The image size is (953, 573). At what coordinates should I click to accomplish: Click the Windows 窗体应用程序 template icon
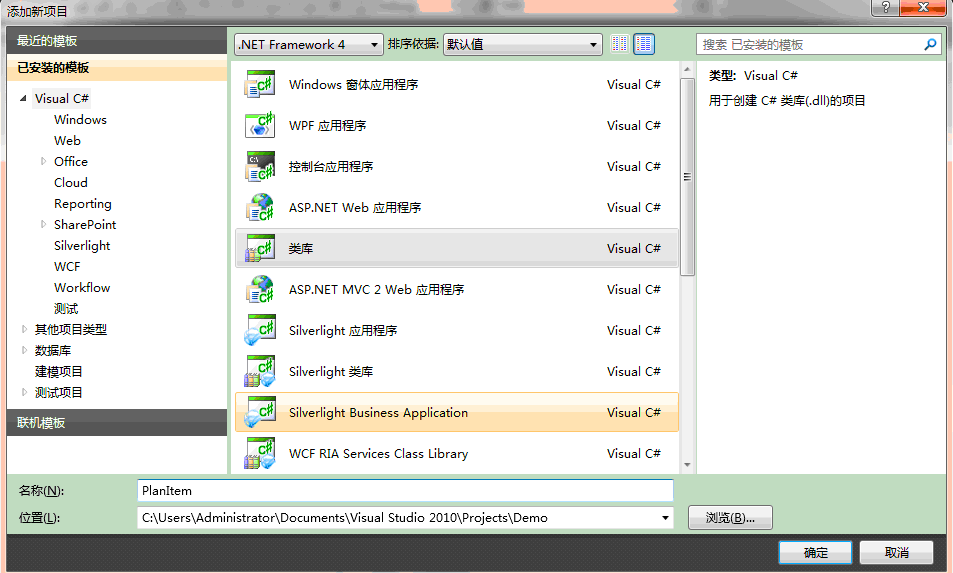pos(260,84)
